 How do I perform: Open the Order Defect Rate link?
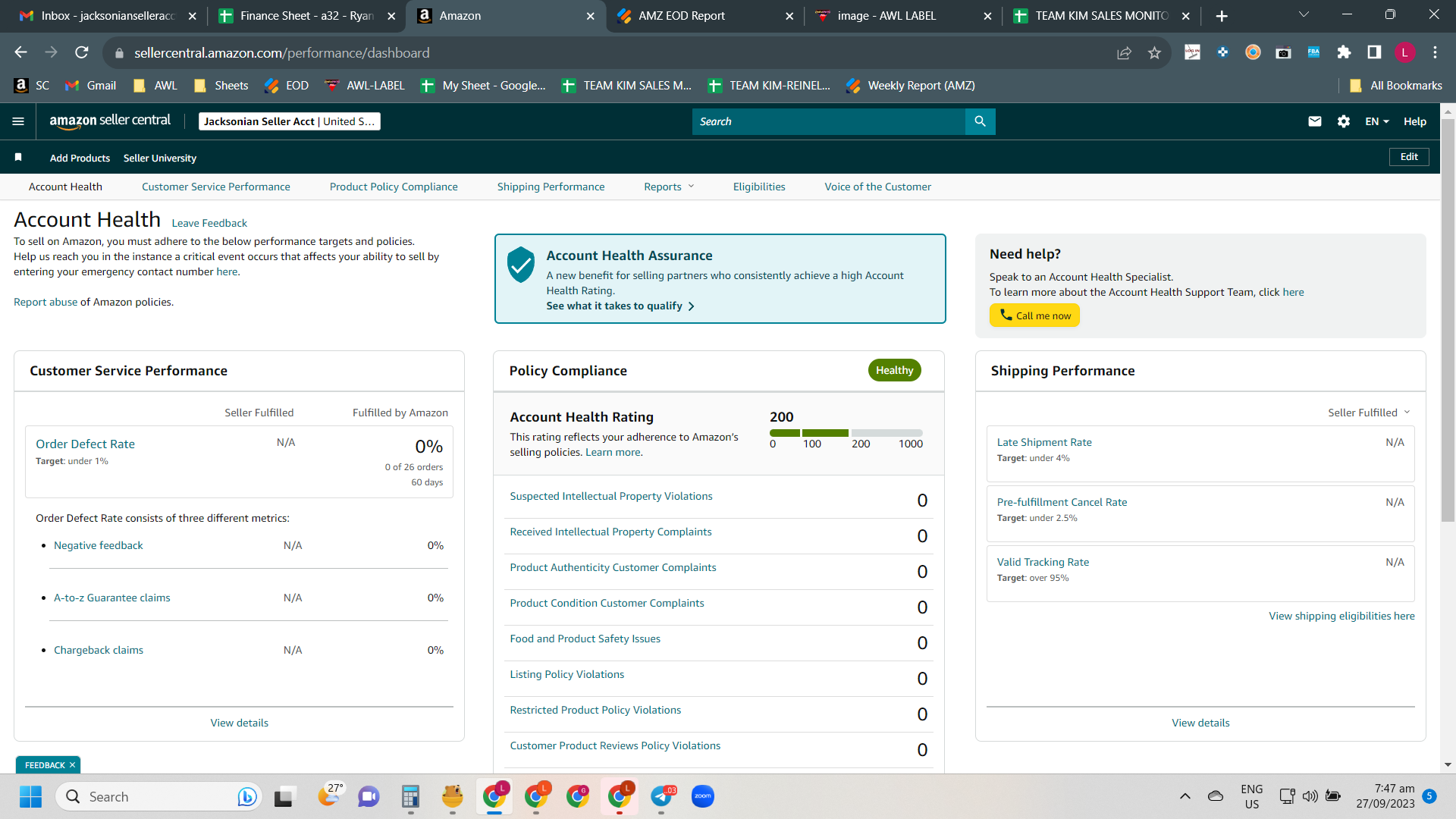pyautogui.click(x=85, y=444)
